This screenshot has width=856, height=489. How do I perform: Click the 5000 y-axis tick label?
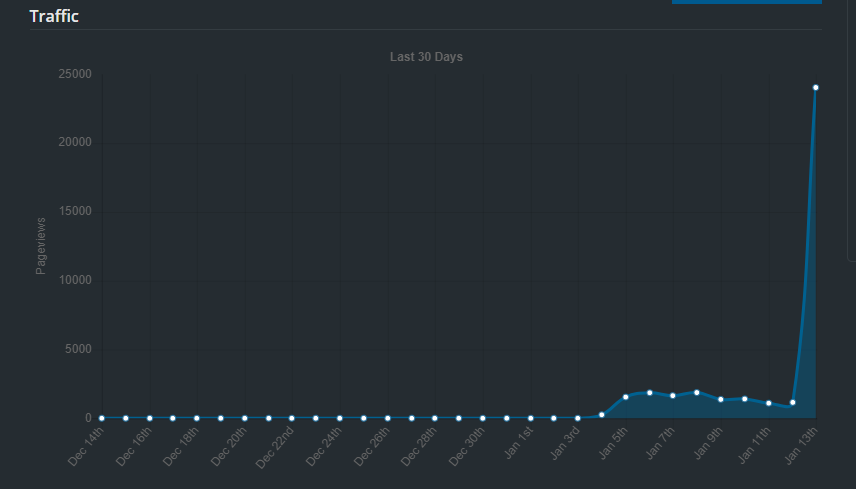click(78, 349)
